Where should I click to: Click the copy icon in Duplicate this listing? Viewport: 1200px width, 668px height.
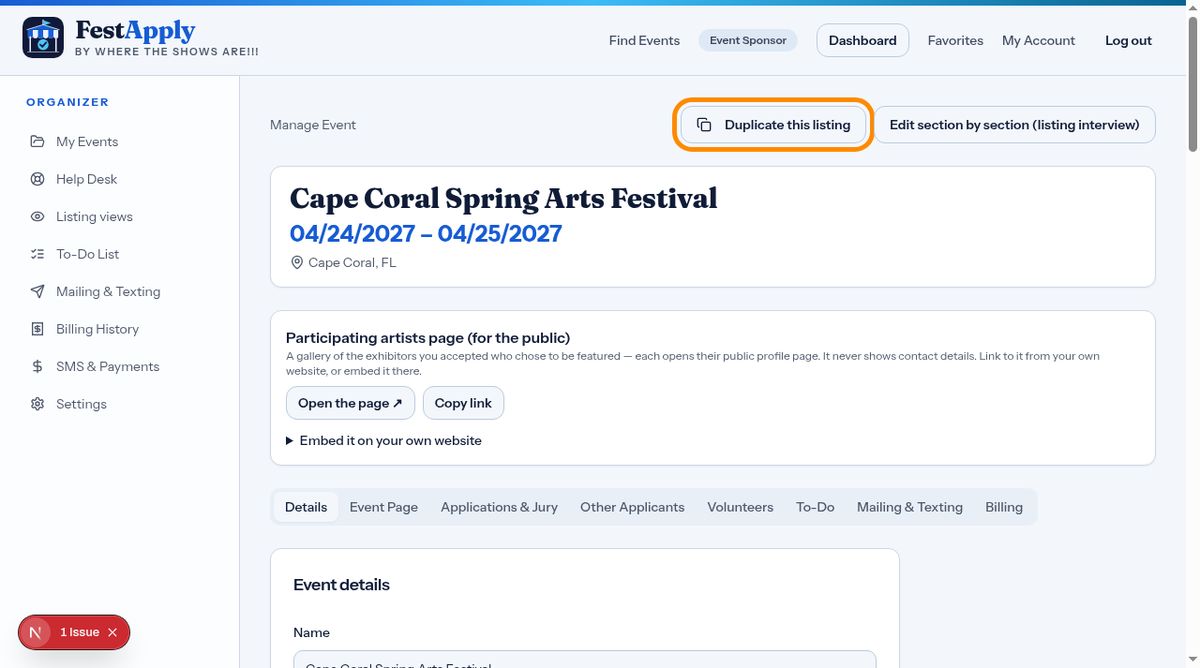[x=704, y=125]
